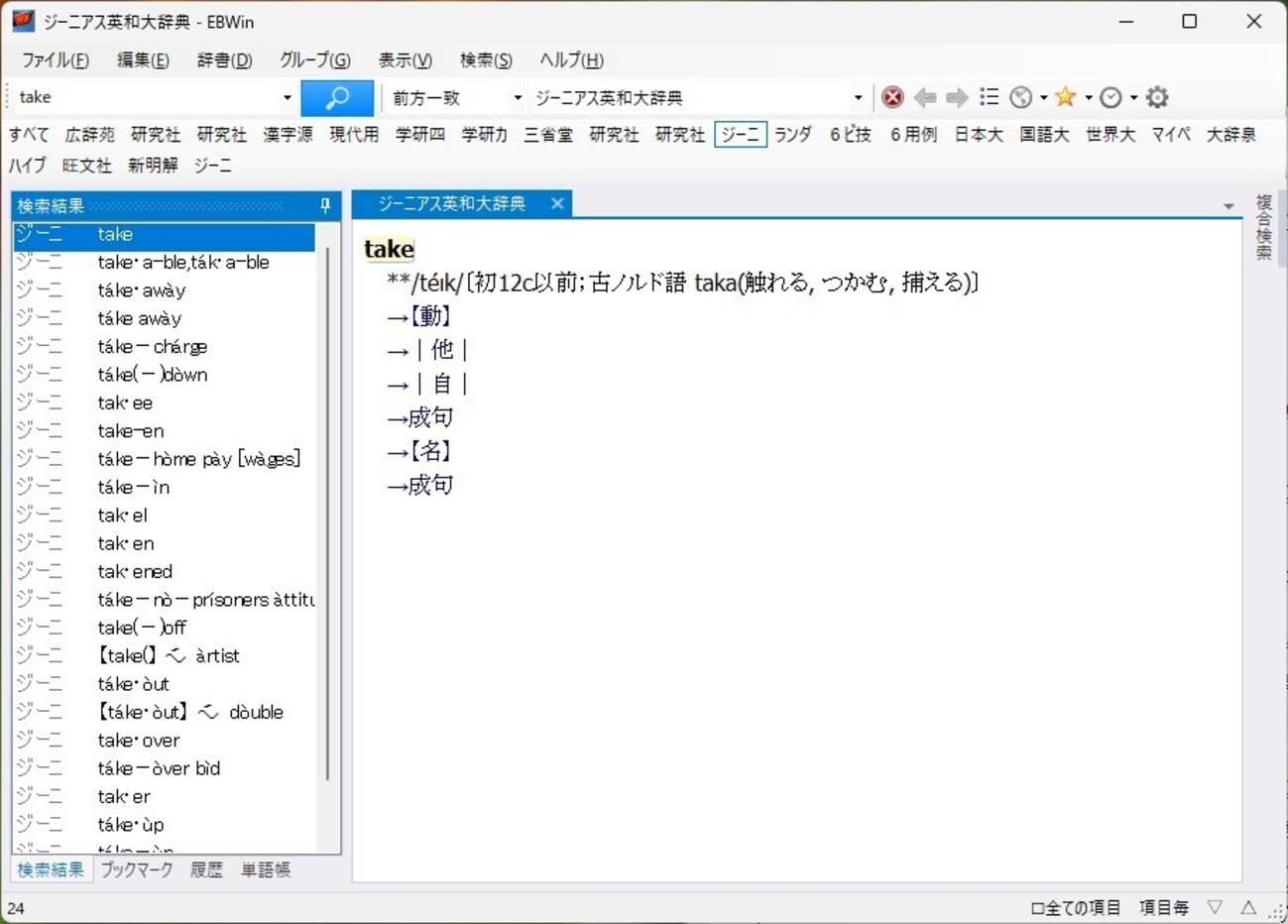Follow the →成句 link under 【名】
The width and height of the screenshot is (1288, 924).
click(x=419, y=485)
